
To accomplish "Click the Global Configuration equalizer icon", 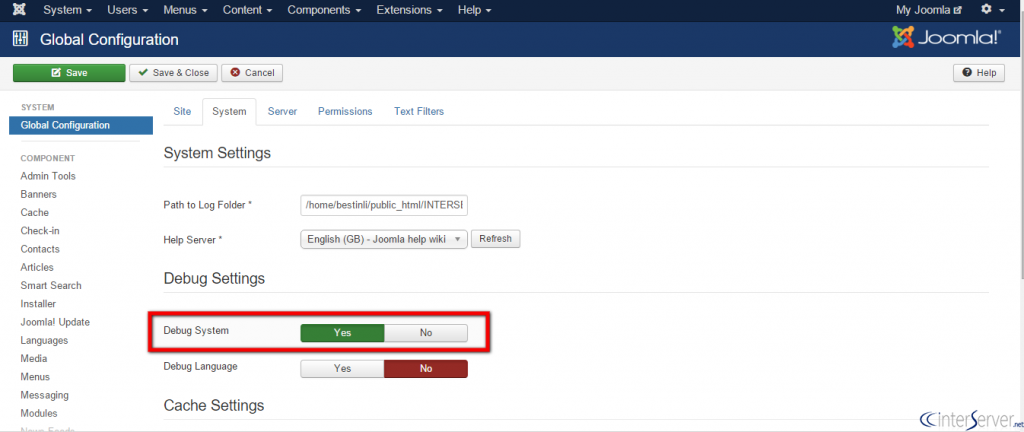I will [x=20, y=39].
